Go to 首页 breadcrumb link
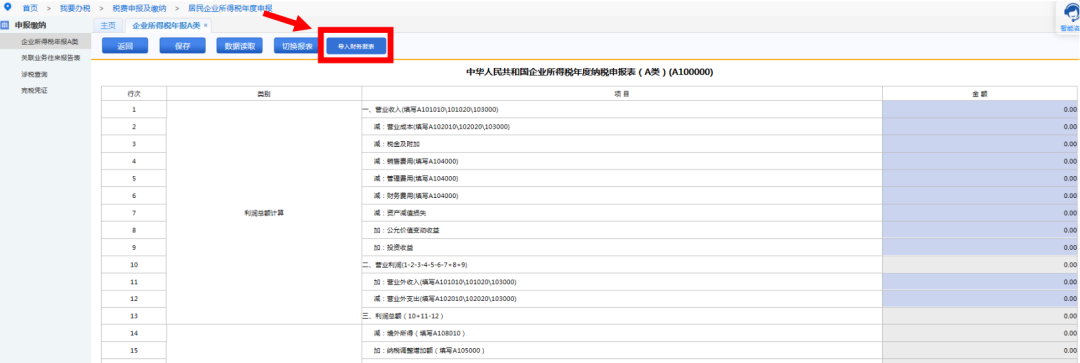 30,8
